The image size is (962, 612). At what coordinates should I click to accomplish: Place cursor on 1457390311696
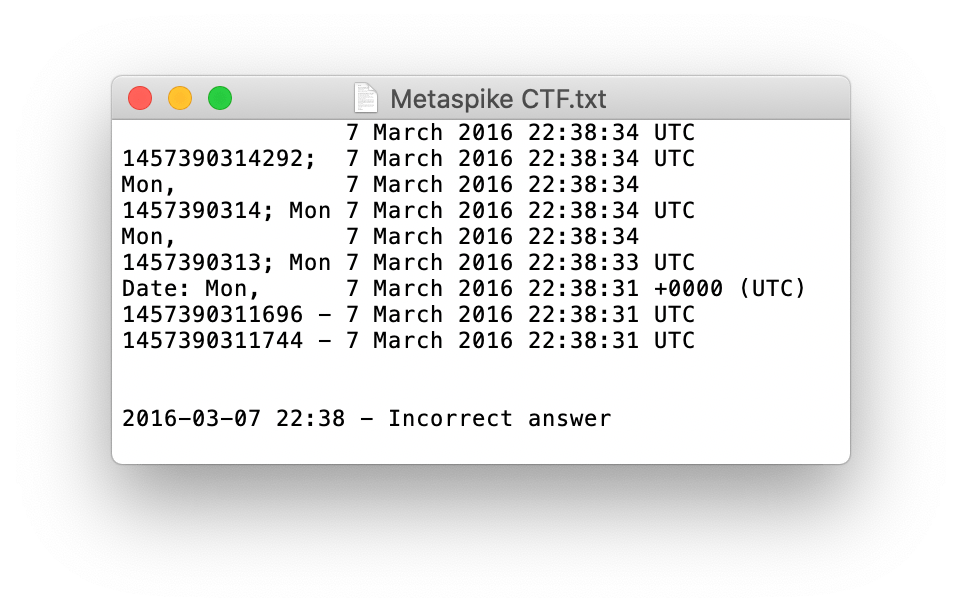(x=213, y=315)
